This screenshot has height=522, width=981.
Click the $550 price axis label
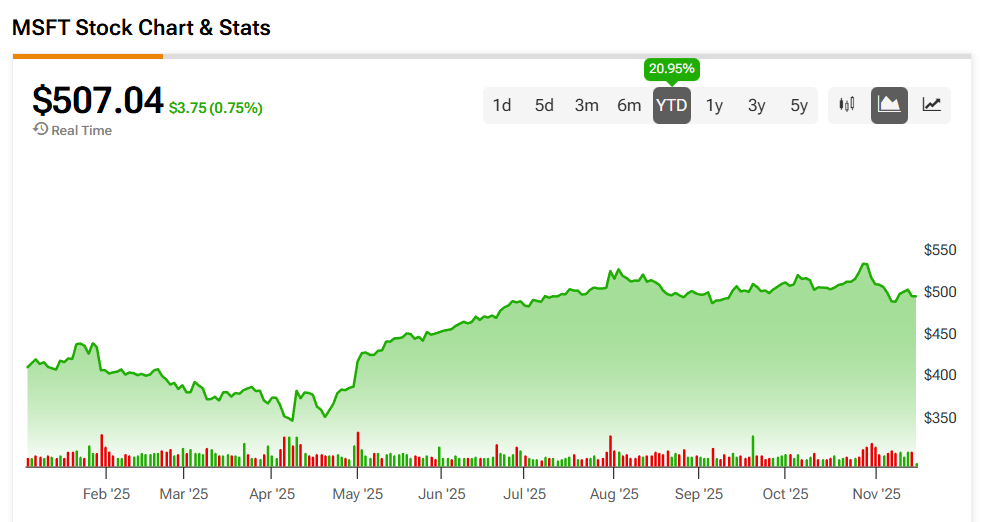(938, 250)
